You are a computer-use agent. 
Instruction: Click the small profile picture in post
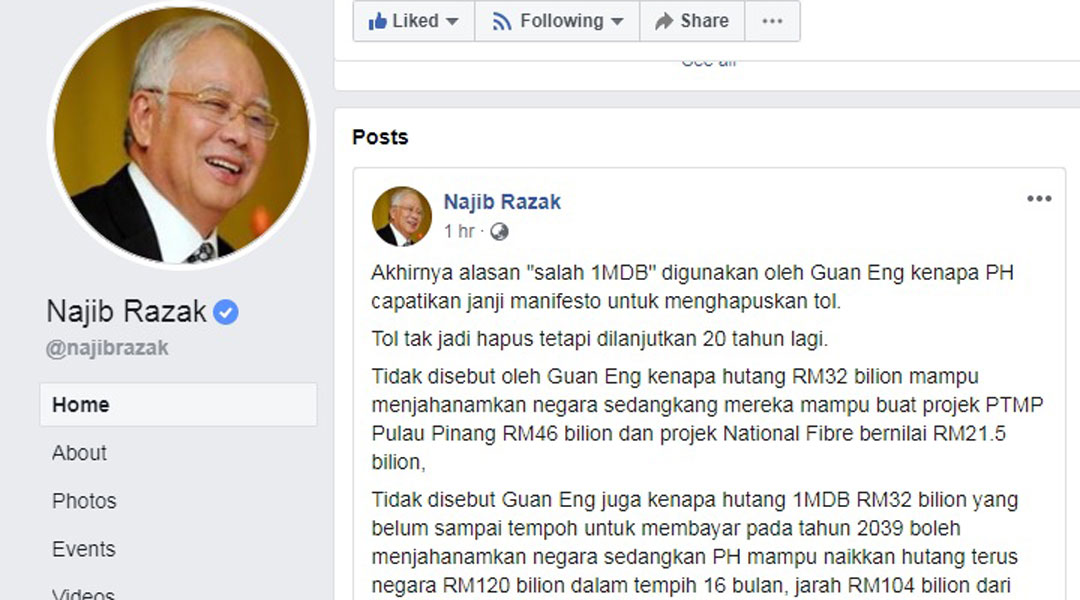coord(402,216)
